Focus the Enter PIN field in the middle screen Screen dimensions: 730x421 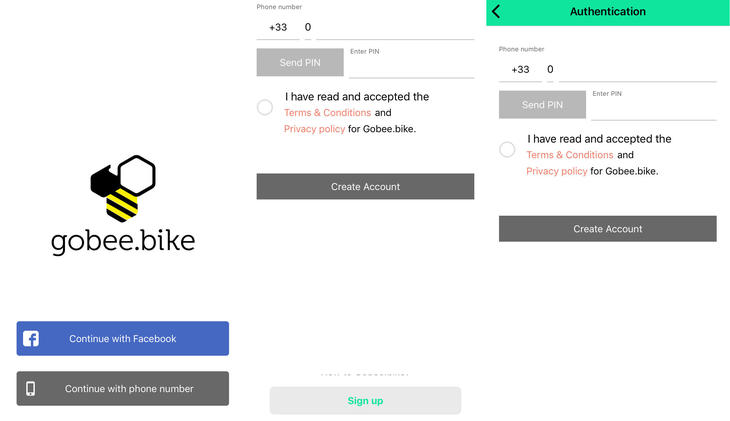click(411, 66)
